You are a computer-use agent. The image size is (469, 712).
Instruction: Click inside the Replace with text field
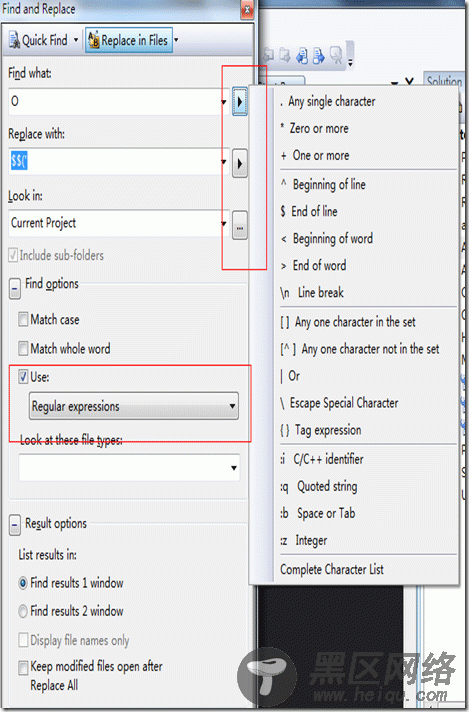tap(115, 161)
